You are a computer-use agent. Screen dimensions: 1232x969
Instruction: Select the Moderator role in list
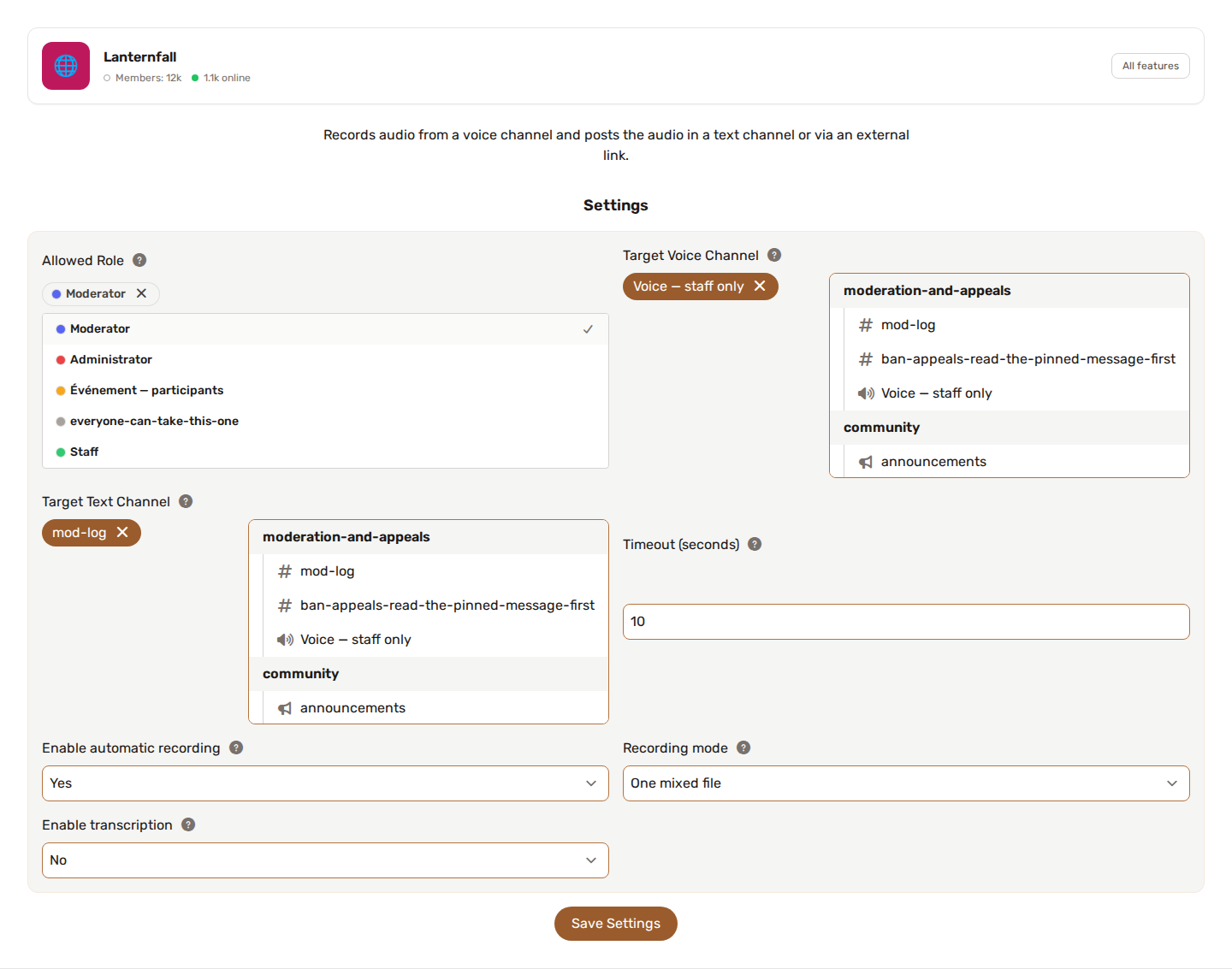325,329
